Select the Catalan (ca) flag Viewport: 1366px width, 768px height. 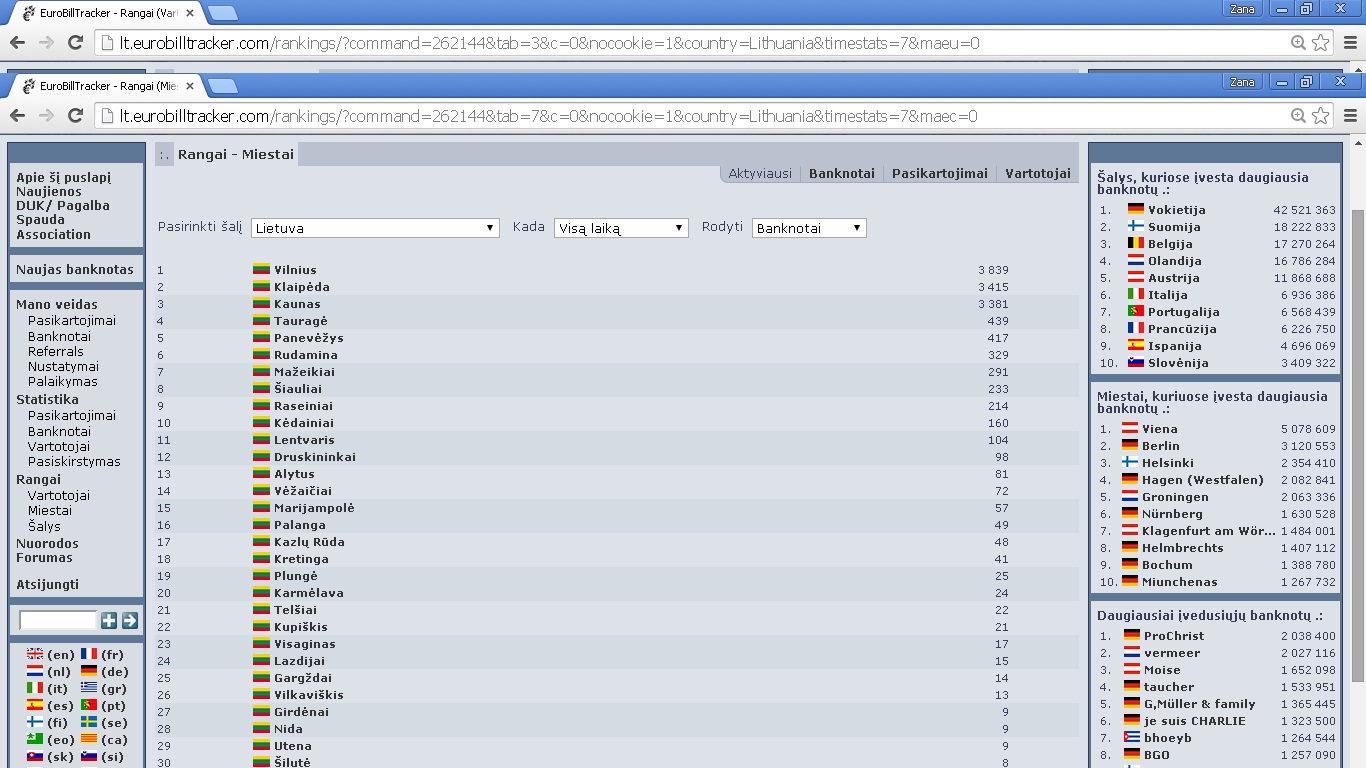[89, 740]
